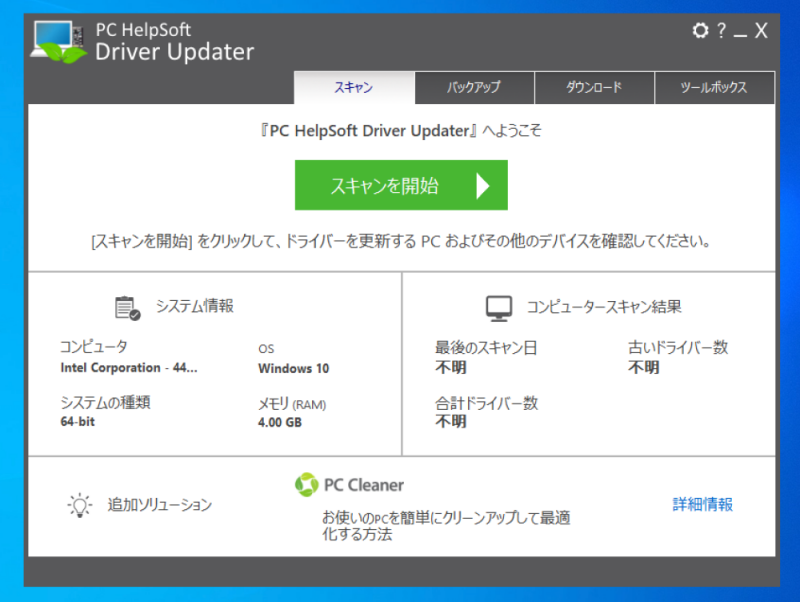The image size is (800, 602).
Task: Open help with the question mark icon
Action: click(x=721, y=31)
